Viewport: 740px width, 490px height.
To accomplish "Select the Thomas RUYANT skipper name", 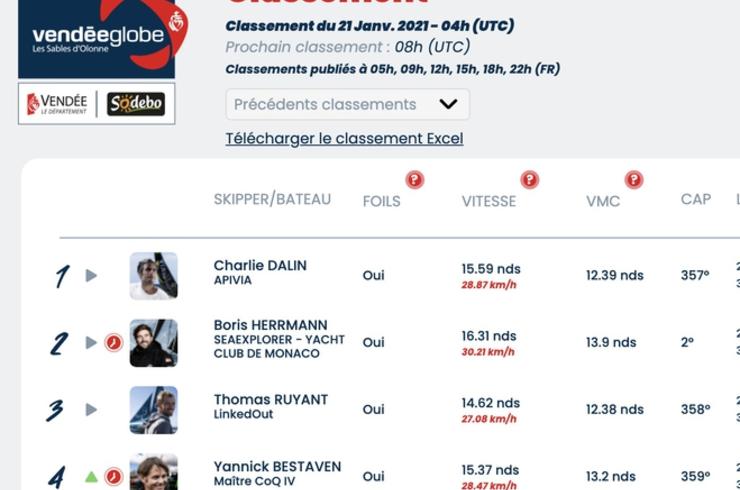I will (271, 399).
